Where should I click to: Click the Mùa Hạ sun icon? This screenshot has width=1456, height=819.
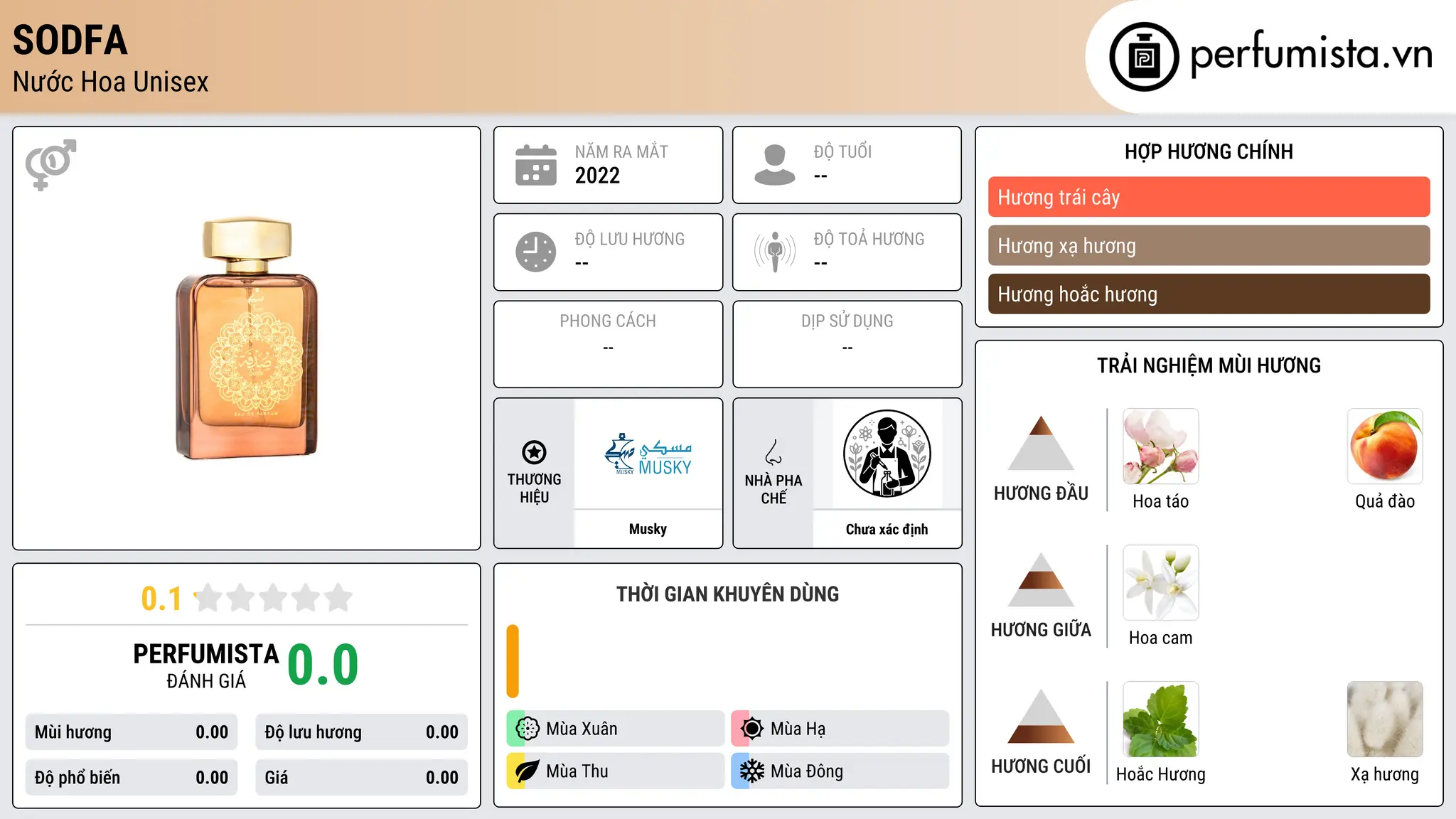tap(752, 729)
